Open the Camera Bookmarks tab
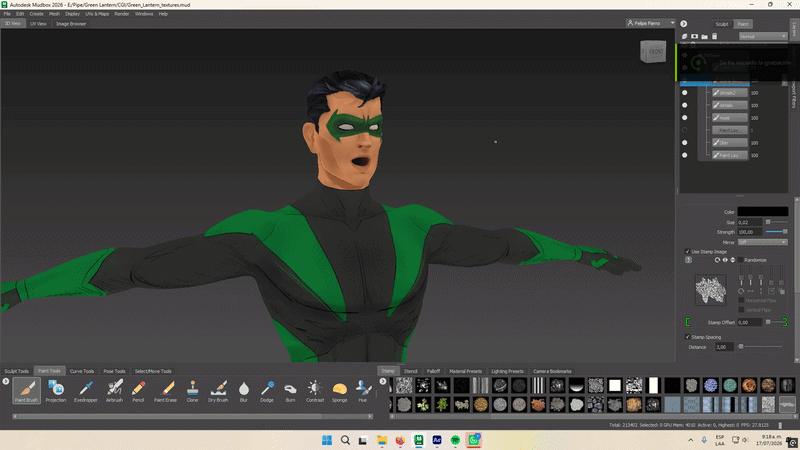Viewport: 800px width, 450px height. (x=552, y=371)
